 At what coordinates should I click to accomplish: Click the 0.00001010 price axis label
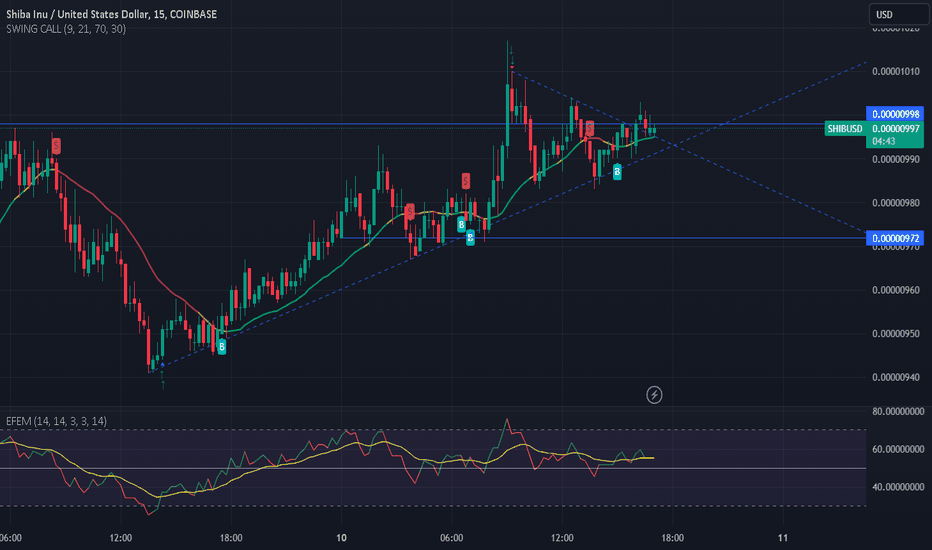tap(896, 71)
